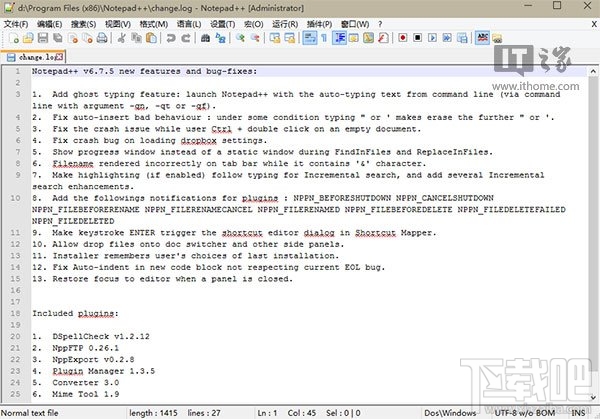Viewport: 600px width, 419px height.
Task: Click the Copy toolbar icon
Action: coord(137,38)
